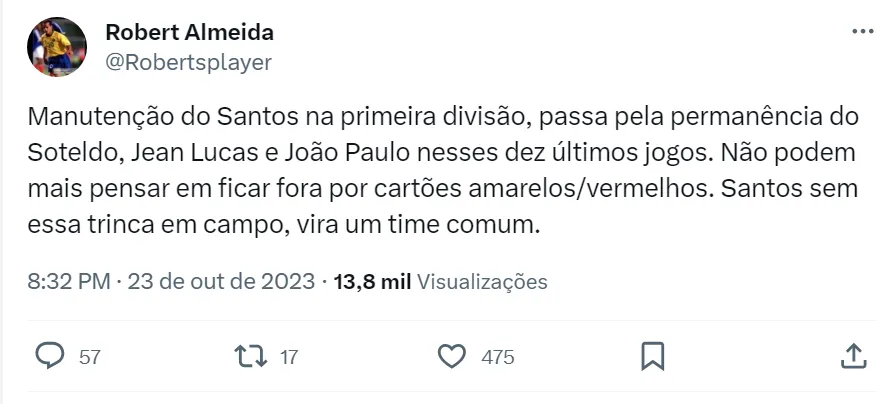Click the Visualizações label

(482, 282)
